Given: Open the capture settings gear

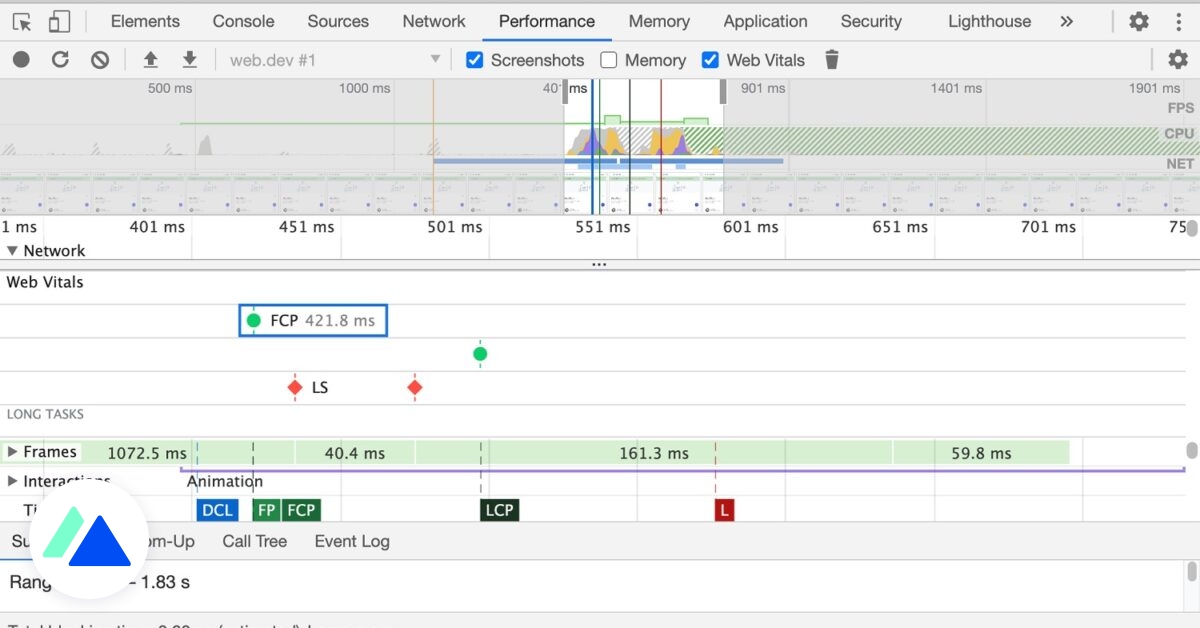Looking at the screenshot, I should tap(1178, 59).
